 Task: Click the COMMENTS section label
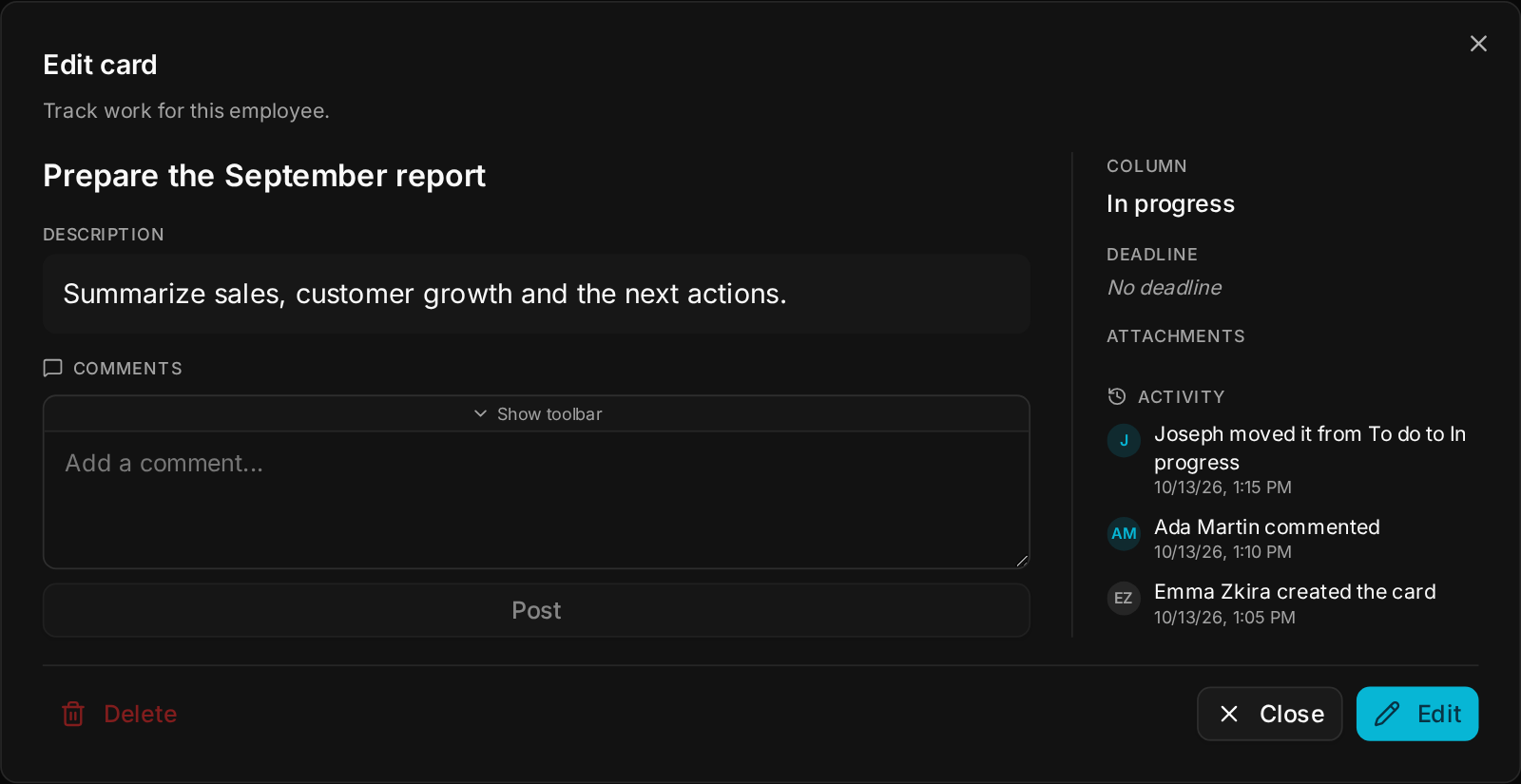pos(127,369)
